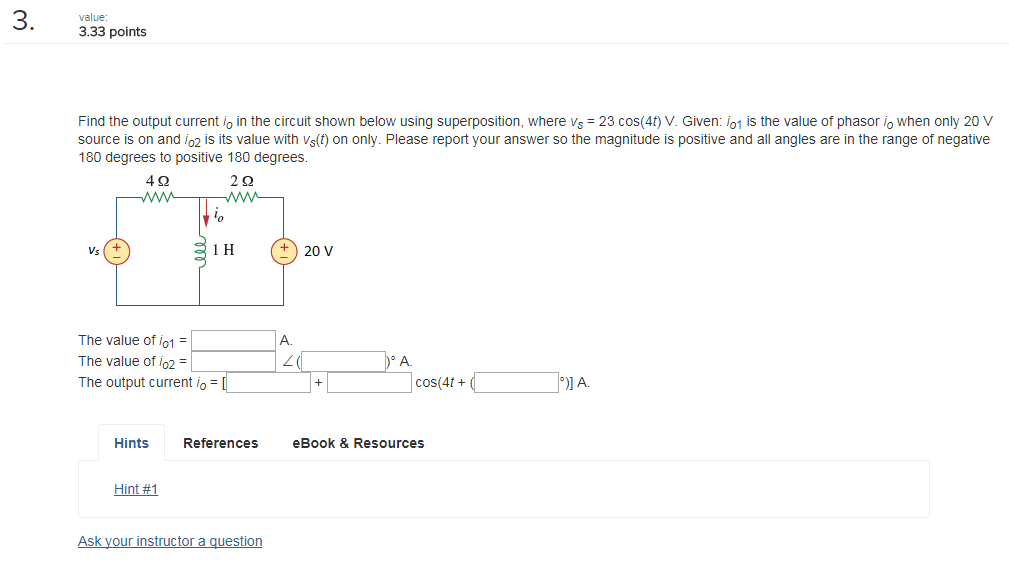Open the eBook & Resources tab
Screen dimensions: 1009x578
tap(358, 443)
